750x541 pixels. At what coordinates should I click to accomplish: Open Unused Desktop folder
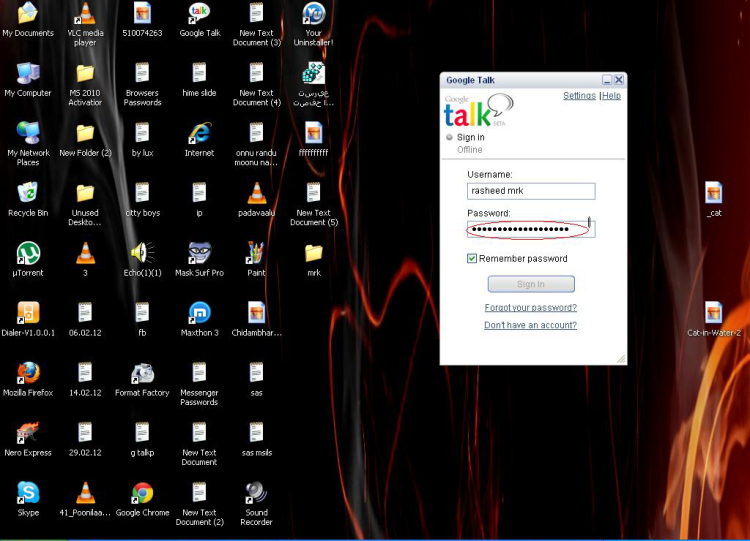[x=85, y=193]
